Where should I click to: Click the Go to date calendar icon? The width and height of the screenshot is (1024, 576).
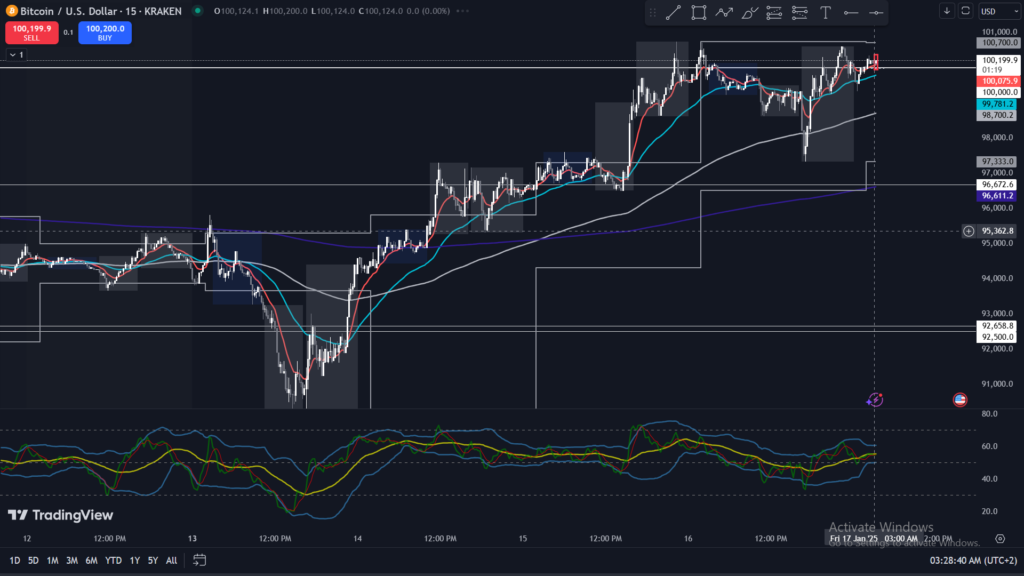pyautogui.click(x=200, y=560)
